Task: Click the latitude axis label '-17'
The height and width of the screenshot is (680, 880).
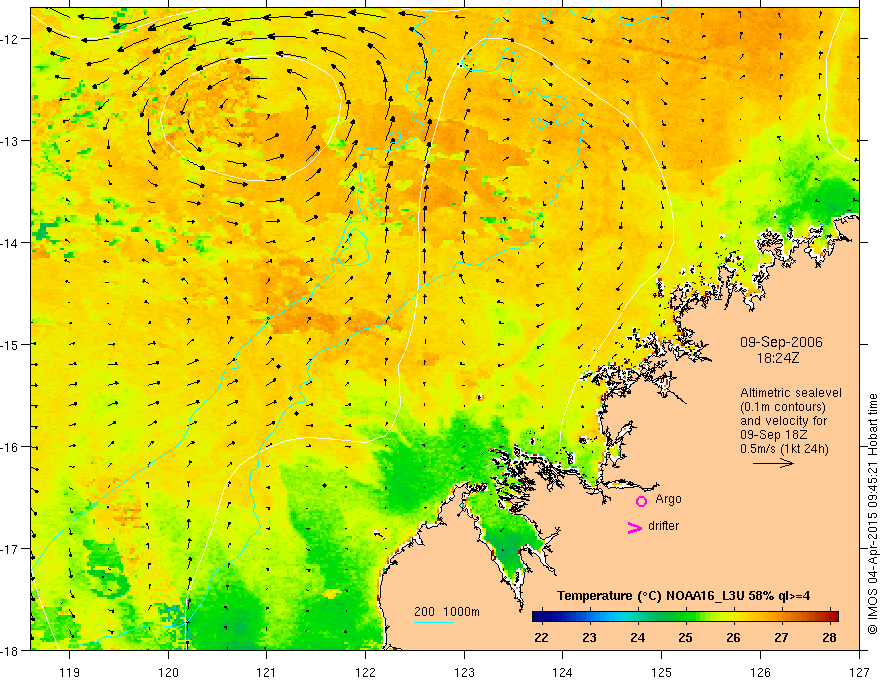Action: pyautogui.click(x=11, y=549)
